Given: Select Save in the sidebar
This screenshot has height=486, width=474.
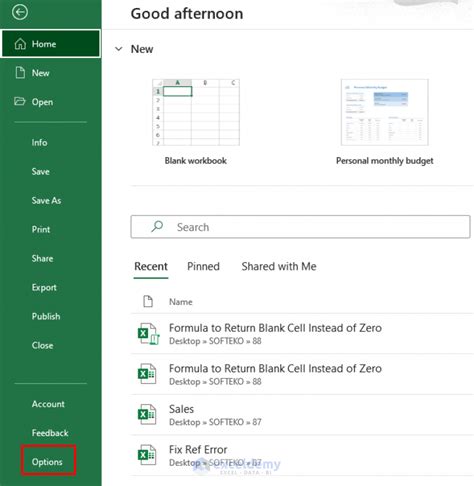Looking at the screenshot, I should point(40,172).
